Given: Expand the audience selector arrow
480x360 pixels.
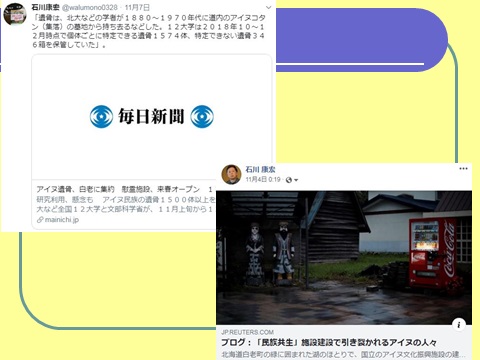Looking at the screenshot, I should coord(296,180).
